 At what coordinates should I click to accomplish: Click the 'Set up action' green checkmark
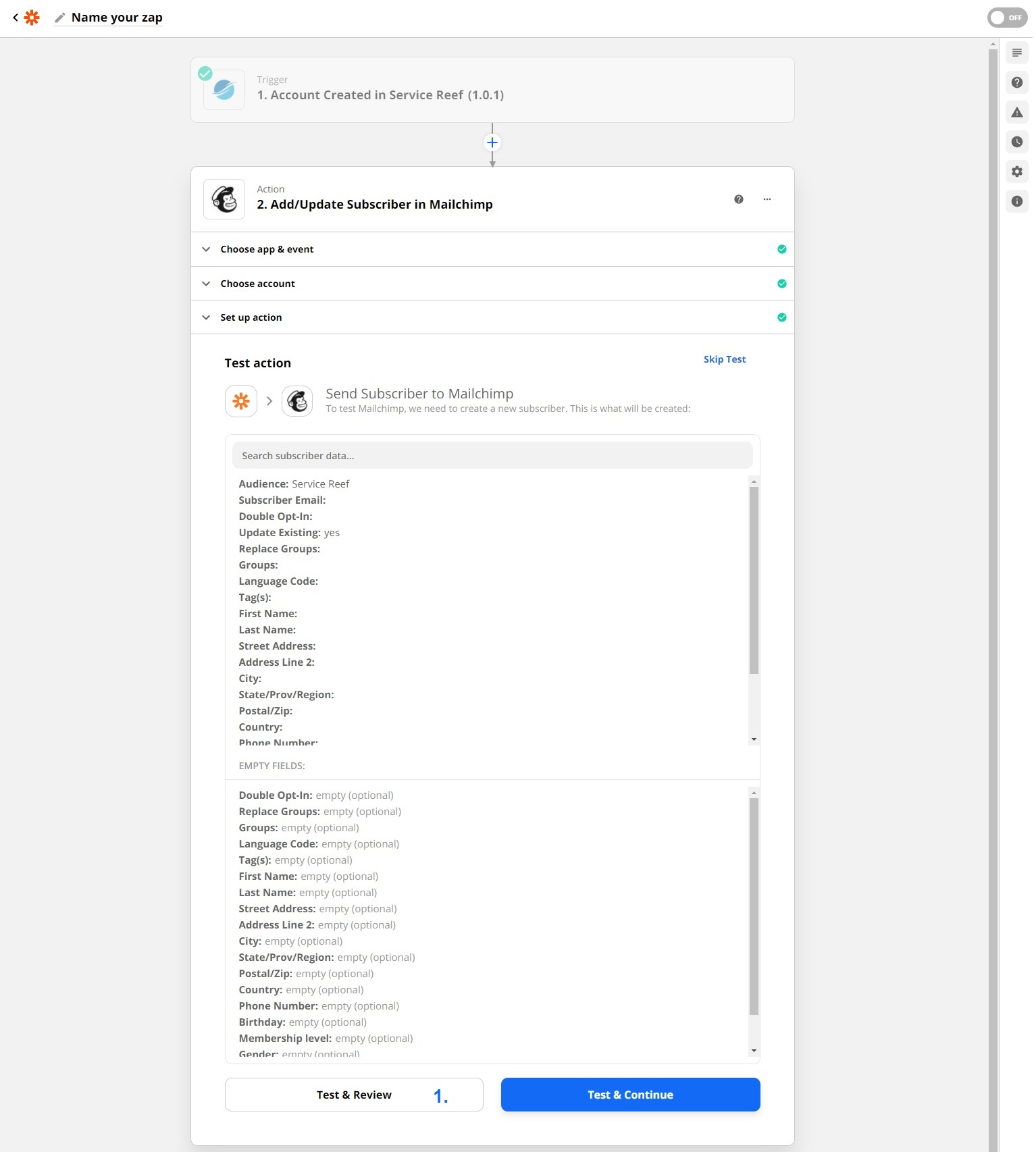coord(782,317)
